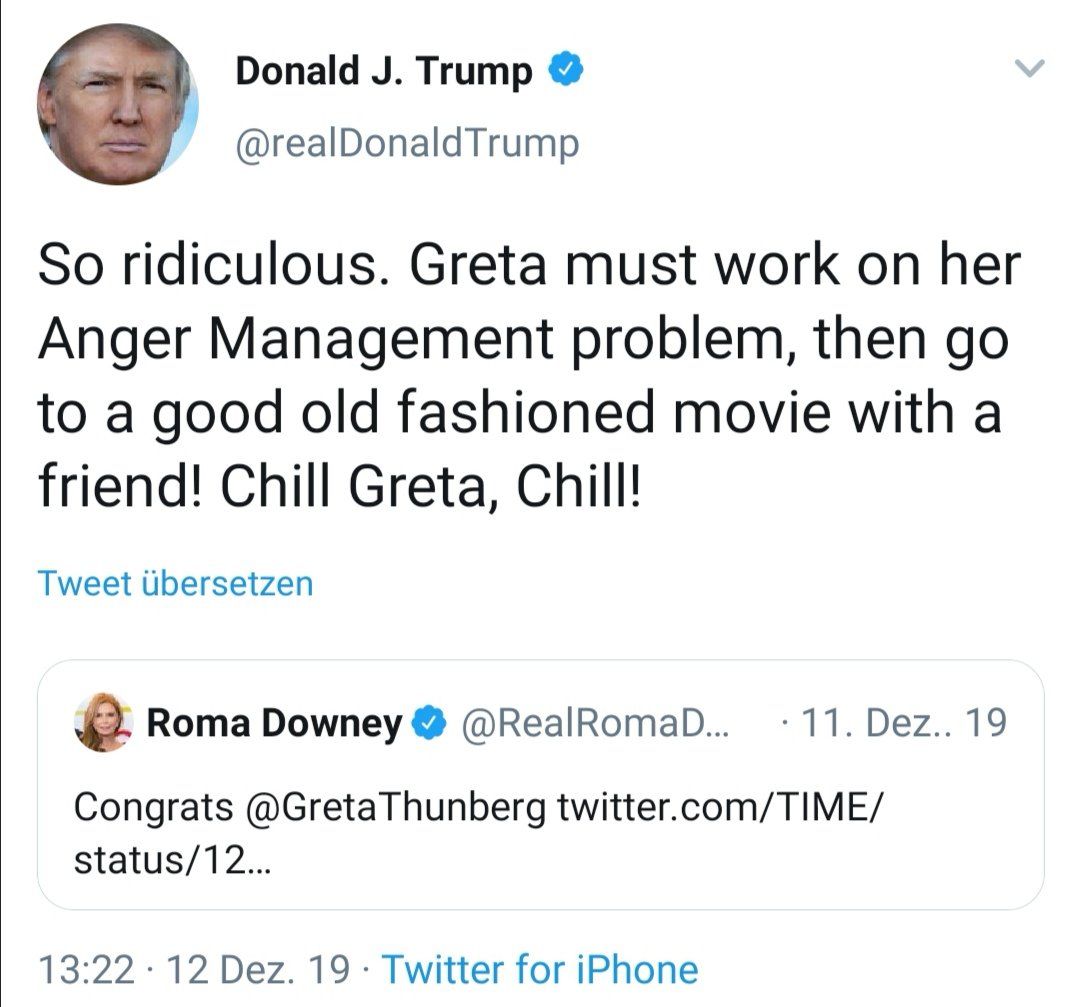Click the '12 Dez. 19' tweet date
The width and height of the screenshot is (1080, 1007).
click(259, 969)
